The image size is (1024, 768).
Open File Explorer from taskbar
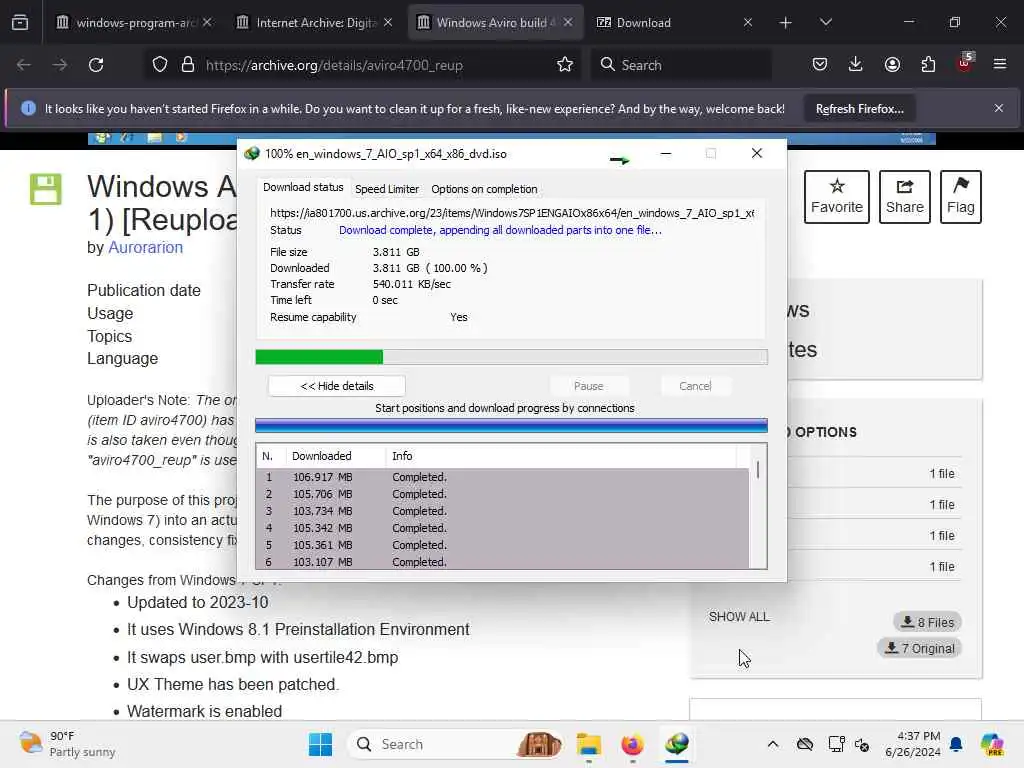[588, 744]
